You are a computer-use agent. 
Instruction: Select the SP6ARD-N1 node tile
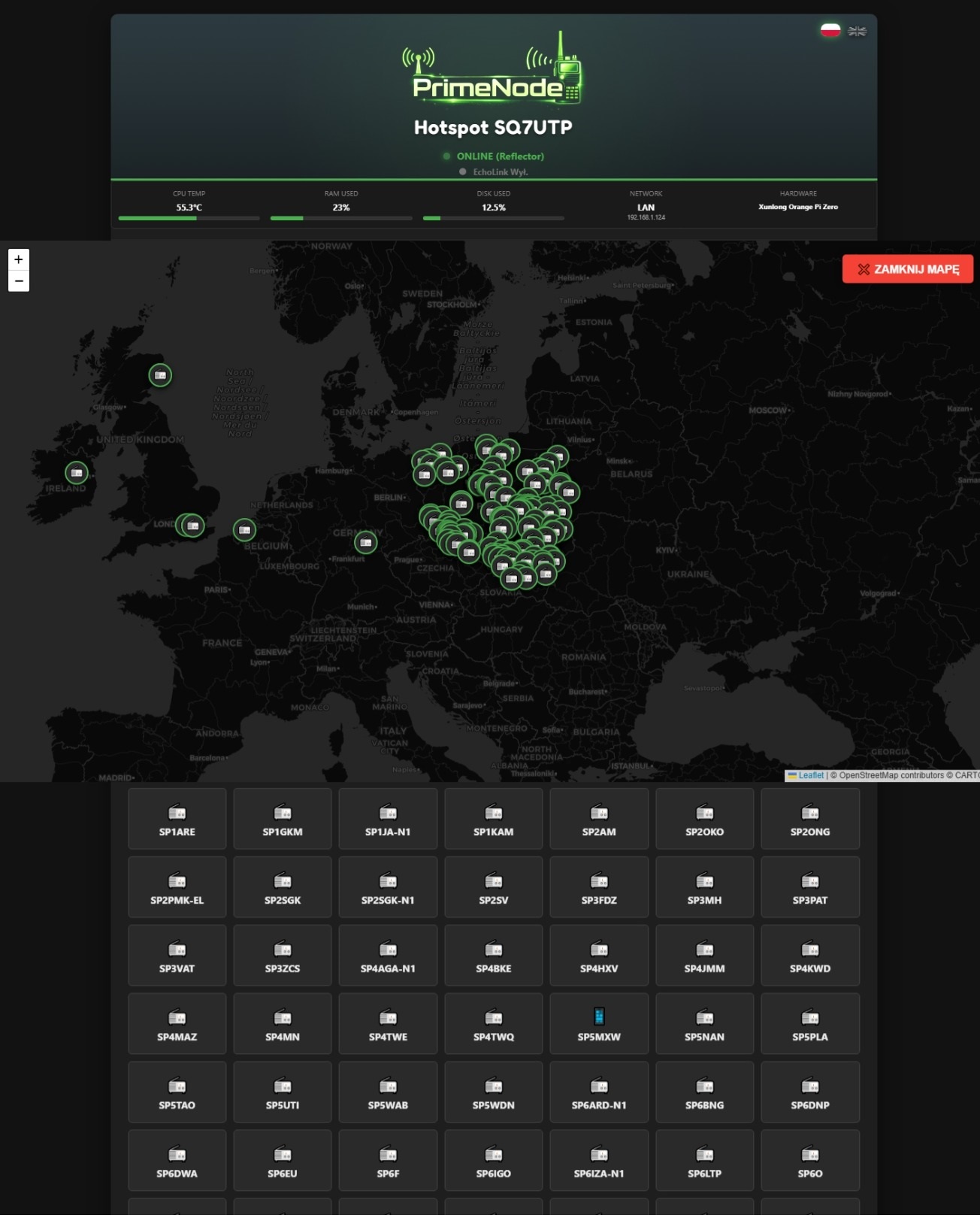point(599,1092)
